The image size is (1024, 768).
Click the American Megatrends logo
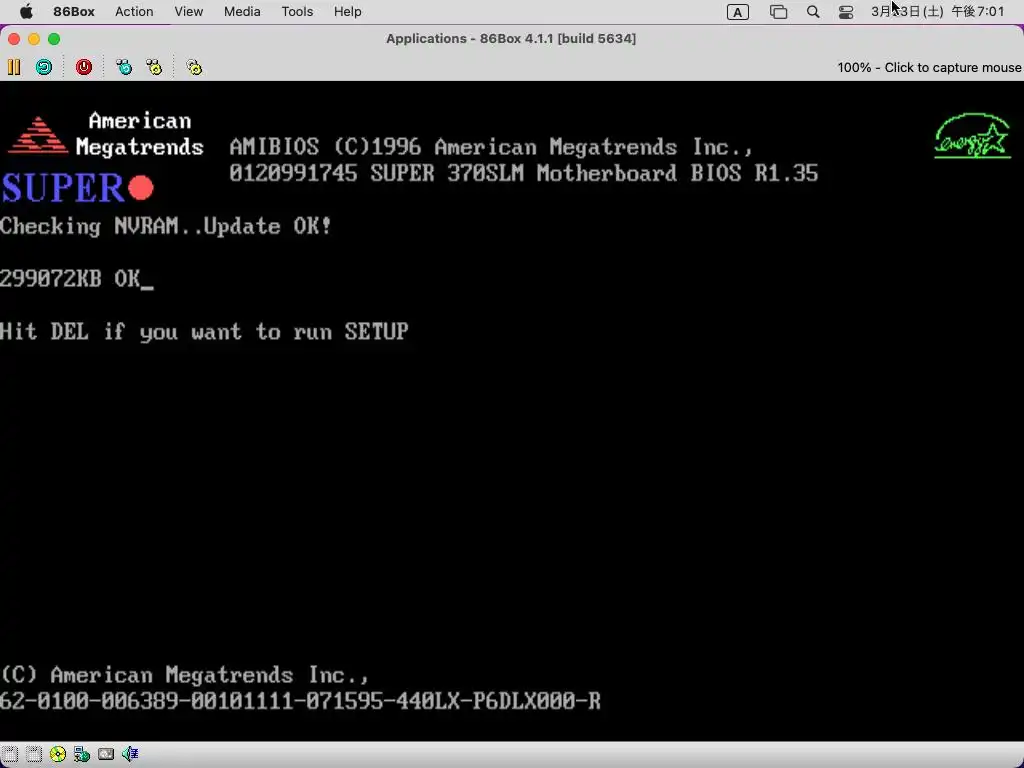click(x=106, y=134)
